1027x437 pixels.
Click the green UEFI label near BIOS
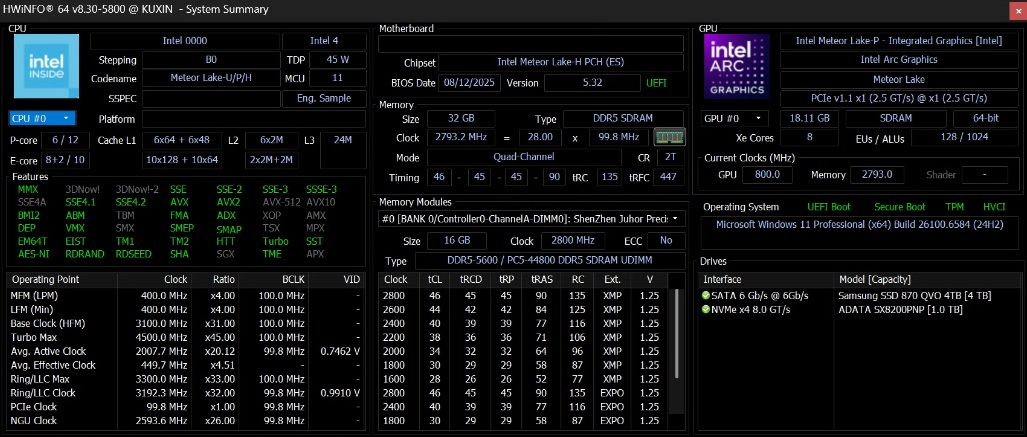tap(657, 83)
